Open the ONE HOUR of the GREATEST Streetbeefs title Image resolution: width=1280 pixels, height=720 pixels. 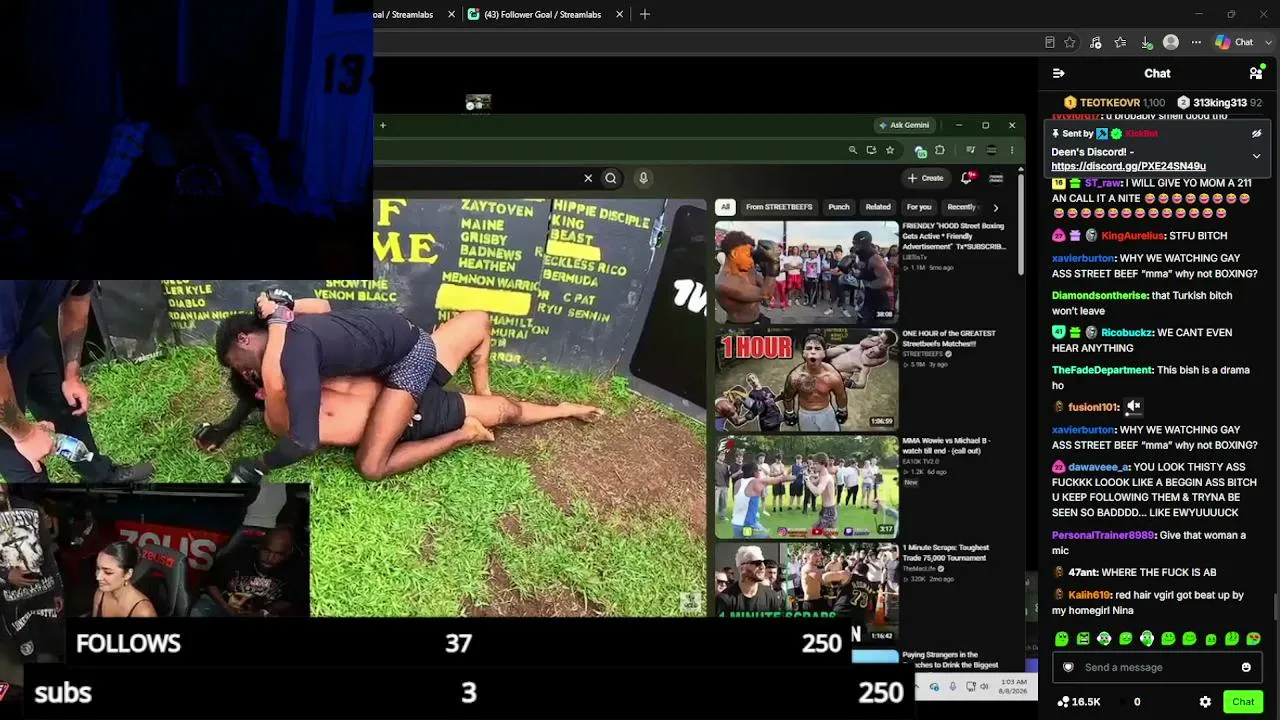click(x=949, y=338)
